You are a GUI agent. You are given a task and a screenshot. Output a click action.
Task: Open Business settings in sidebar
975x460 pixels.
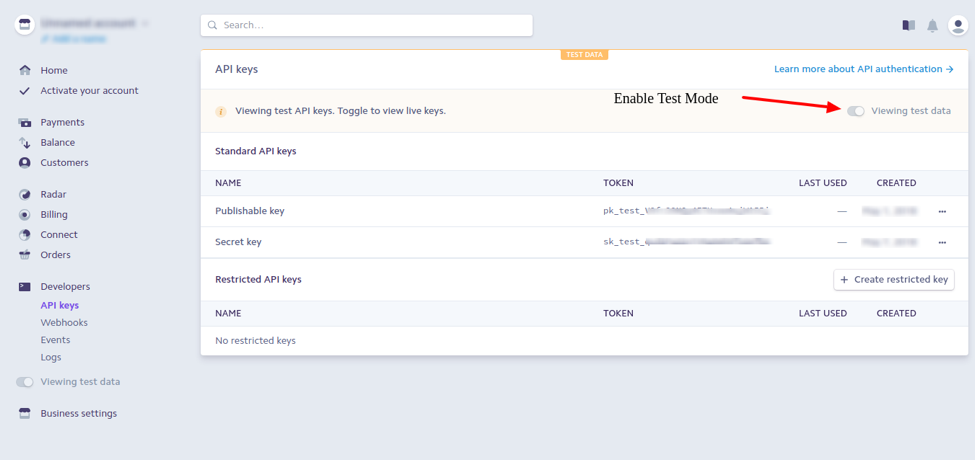[x=78, y=414]
